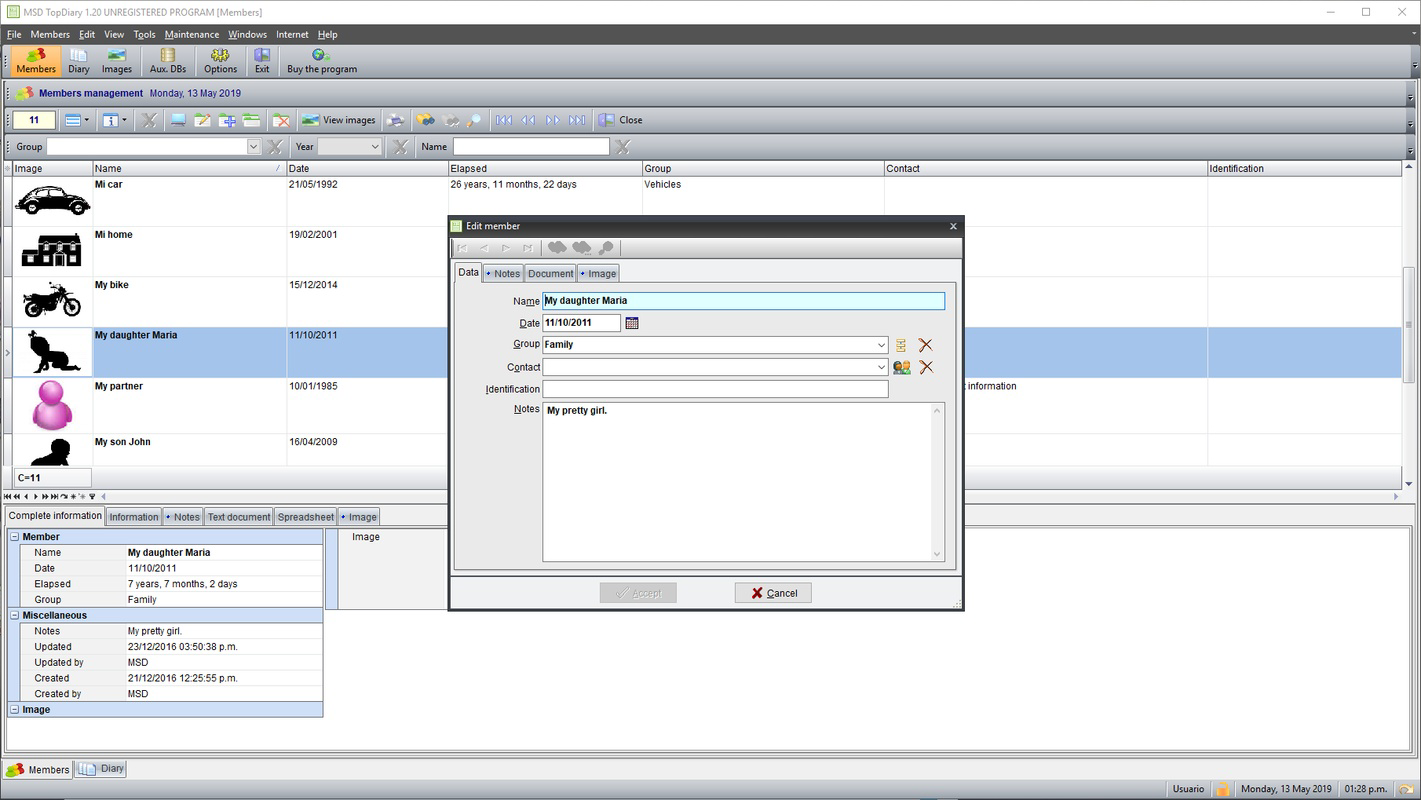Image resolution: width=1421 pixels, height=800 pixels.
Task: Open the Group filter dropdown in the filter bar
Action: (253, 147)
